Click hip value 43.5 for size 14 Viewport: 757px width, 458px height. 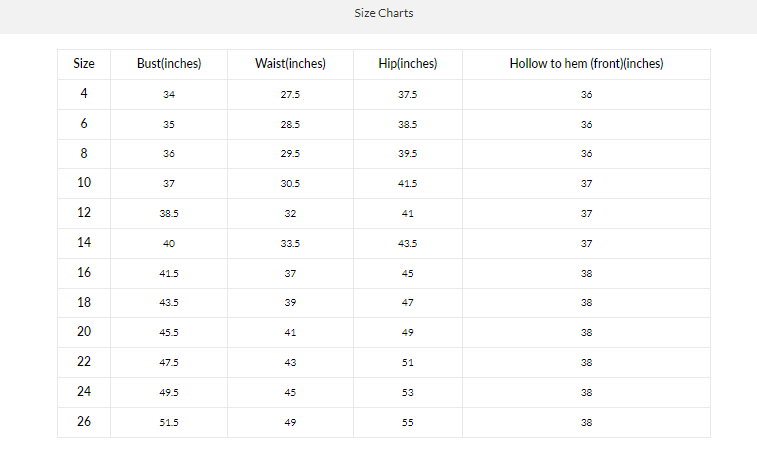pyautogui.click(x=407, y=243)
